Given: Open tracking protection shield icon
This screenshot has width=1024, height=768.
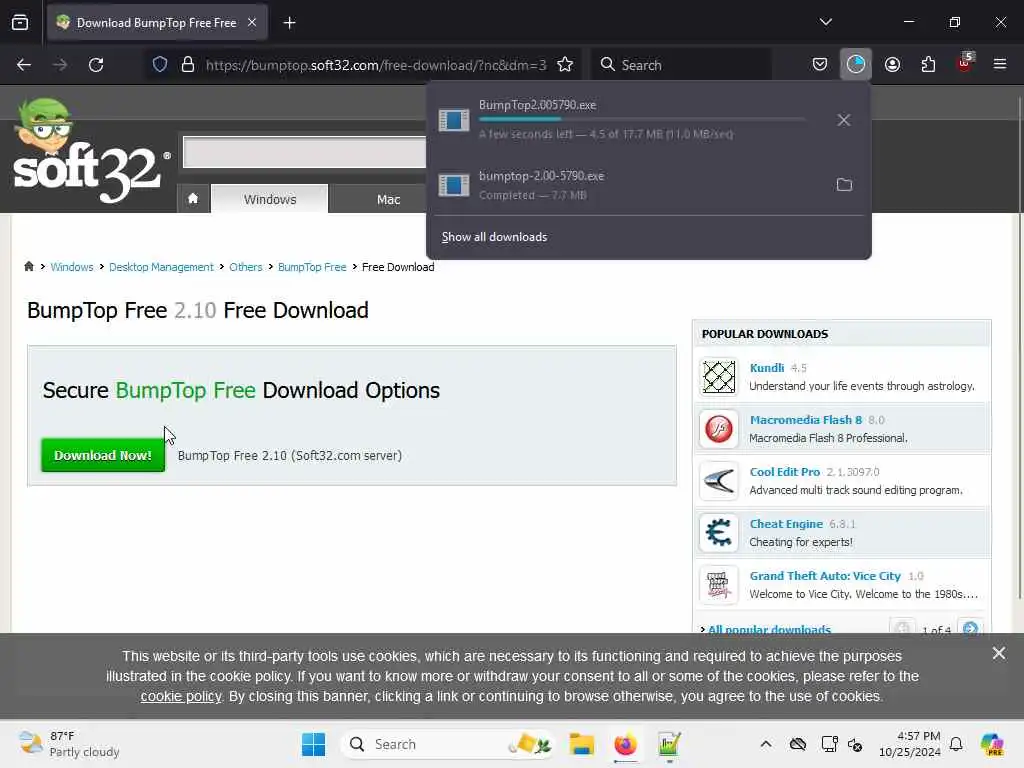Looking at the screenshot, I should tap(160, 65).
